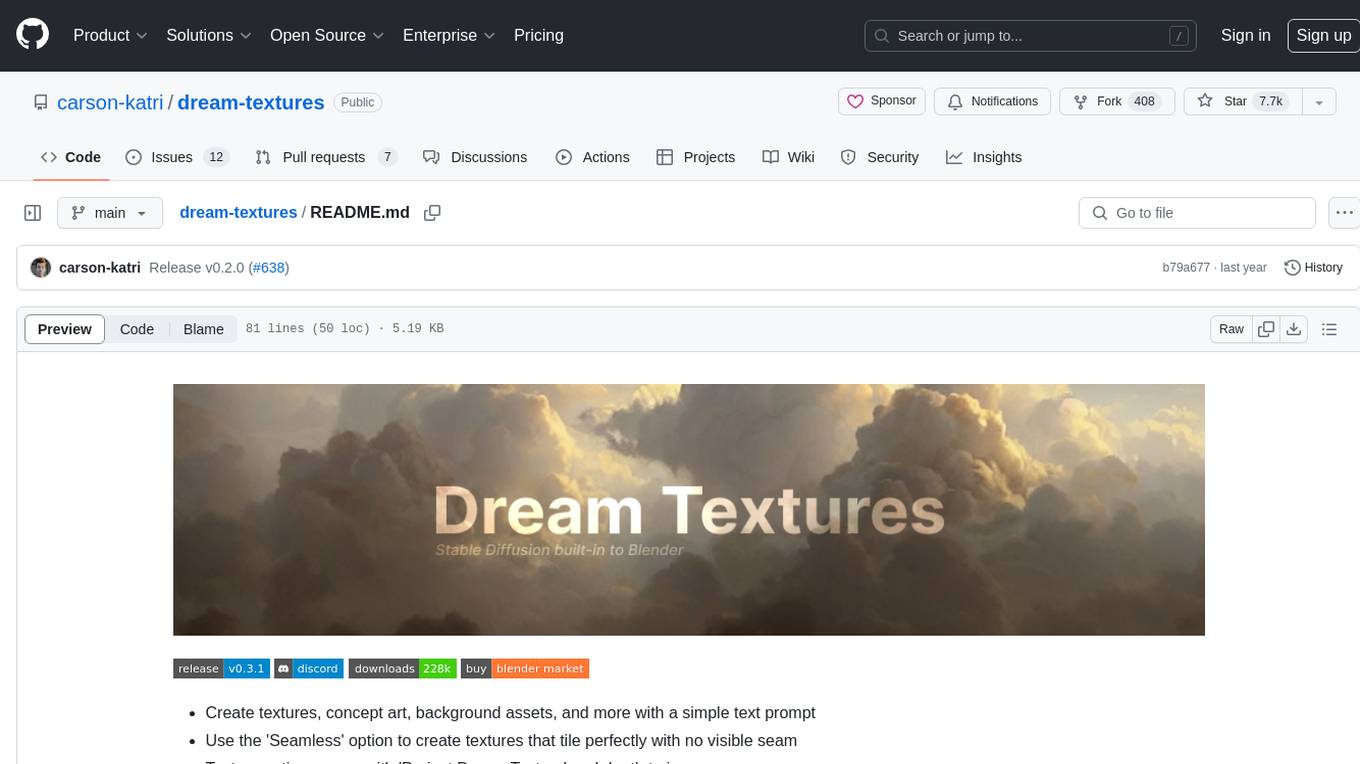Open the buy blender market badge
This screenshot has height=764, width=1360.
[525, 668]
